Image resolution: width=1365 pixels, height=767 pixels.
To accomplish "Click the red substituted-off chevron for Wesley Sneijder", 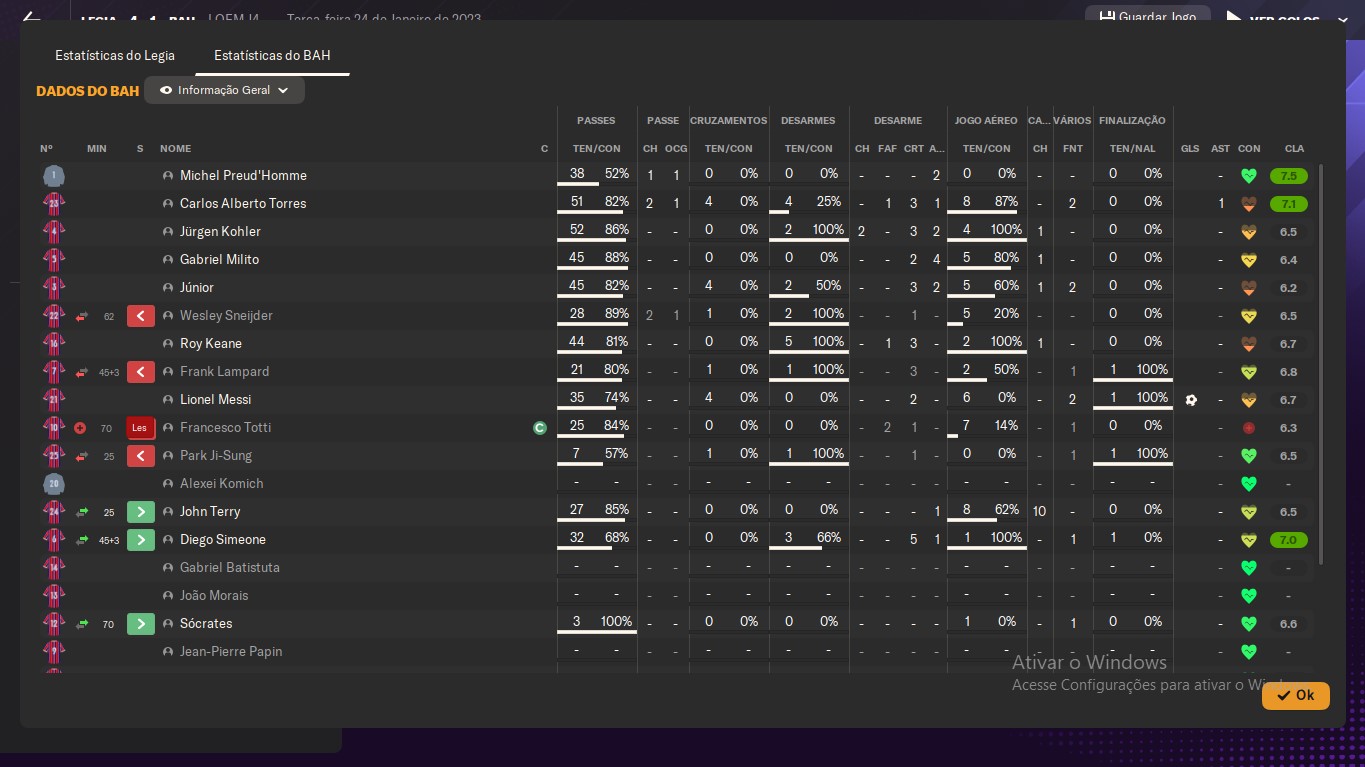I will 140,316.
